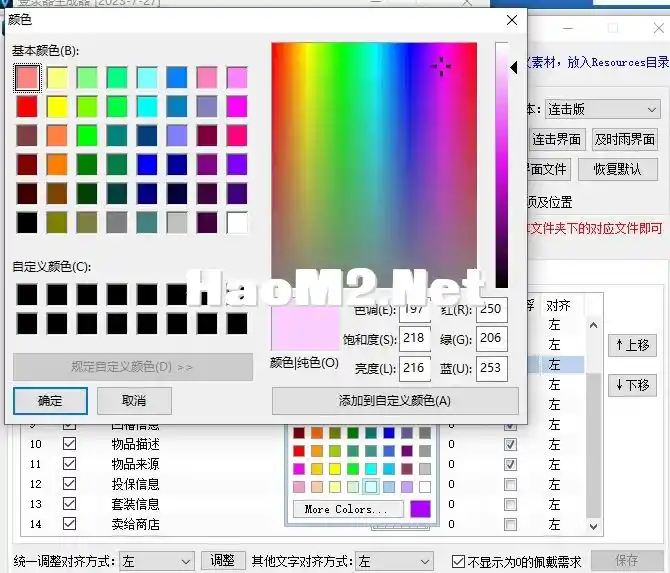This screenshot has width=670, height=573.
Task: Click the luminance gradient bar
Action: click(502, 165)
